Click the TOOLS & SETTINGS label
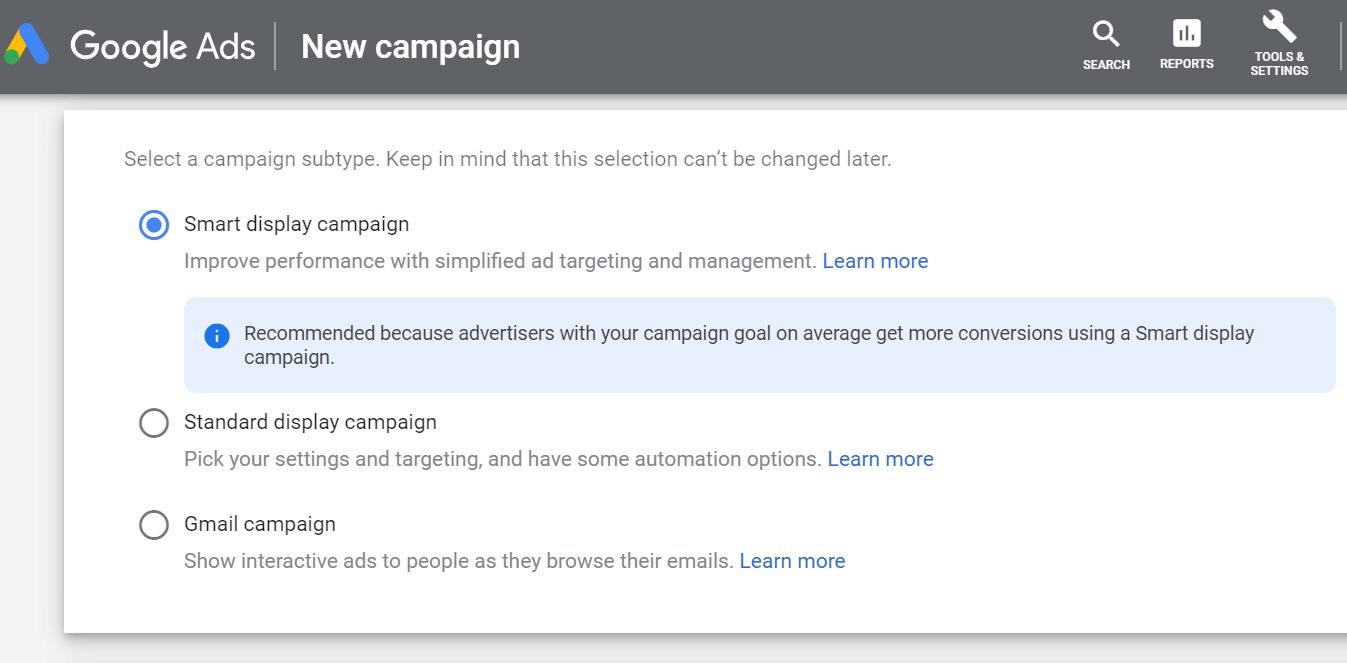Image resolution: width=1347 pixels, height=663 pixels. click(x=1279, y=64)
